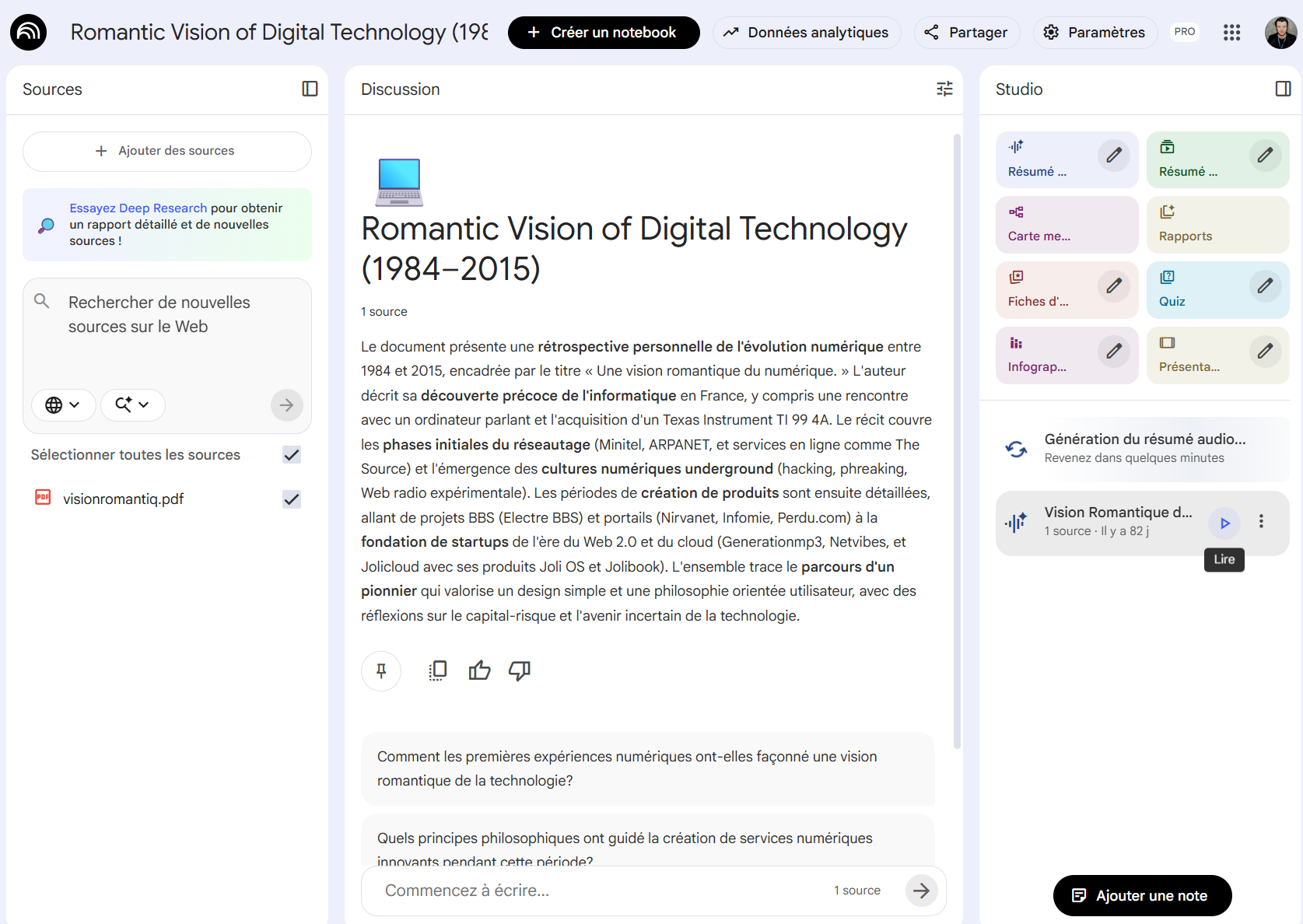Viewport: 1303px width, 924px height.
Task: Open the research mode dropdown
Action: 133,405
